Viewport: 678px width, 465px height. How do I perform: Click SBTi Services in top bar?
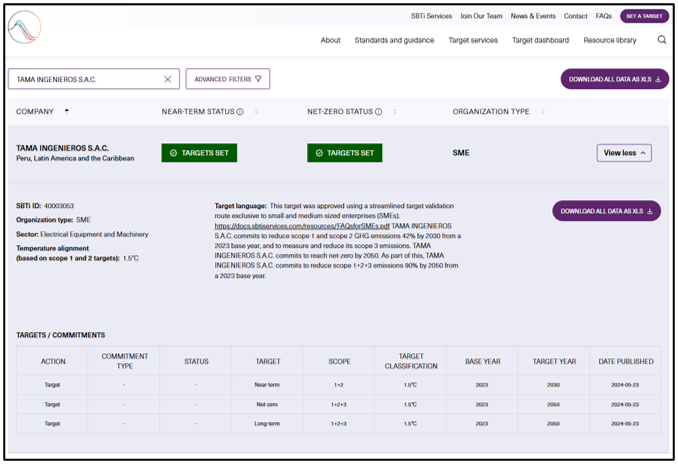click(431, 16)
